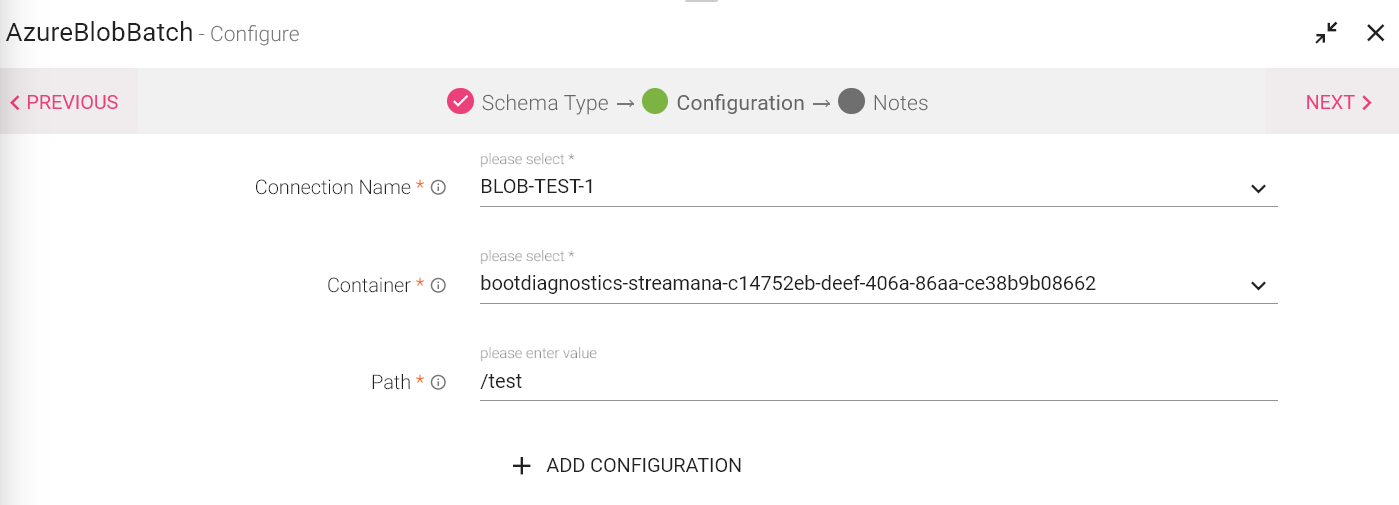Expand the Connection Name dropdown arrow
The width and height of the screenshot is (1399, 505).
(1258, 188)
